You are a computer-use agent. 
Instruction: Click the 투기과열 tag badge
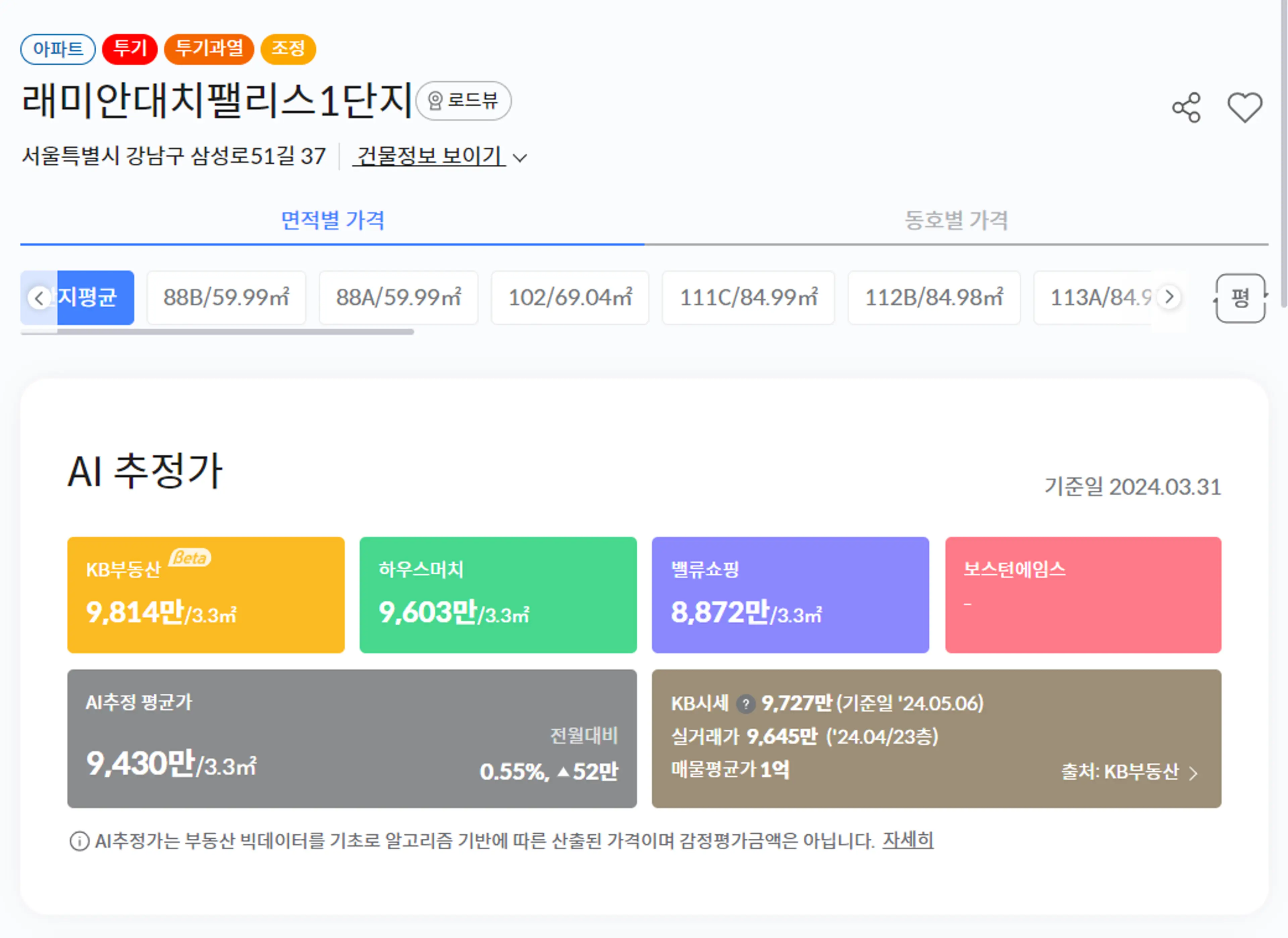[x=209, y=49]
